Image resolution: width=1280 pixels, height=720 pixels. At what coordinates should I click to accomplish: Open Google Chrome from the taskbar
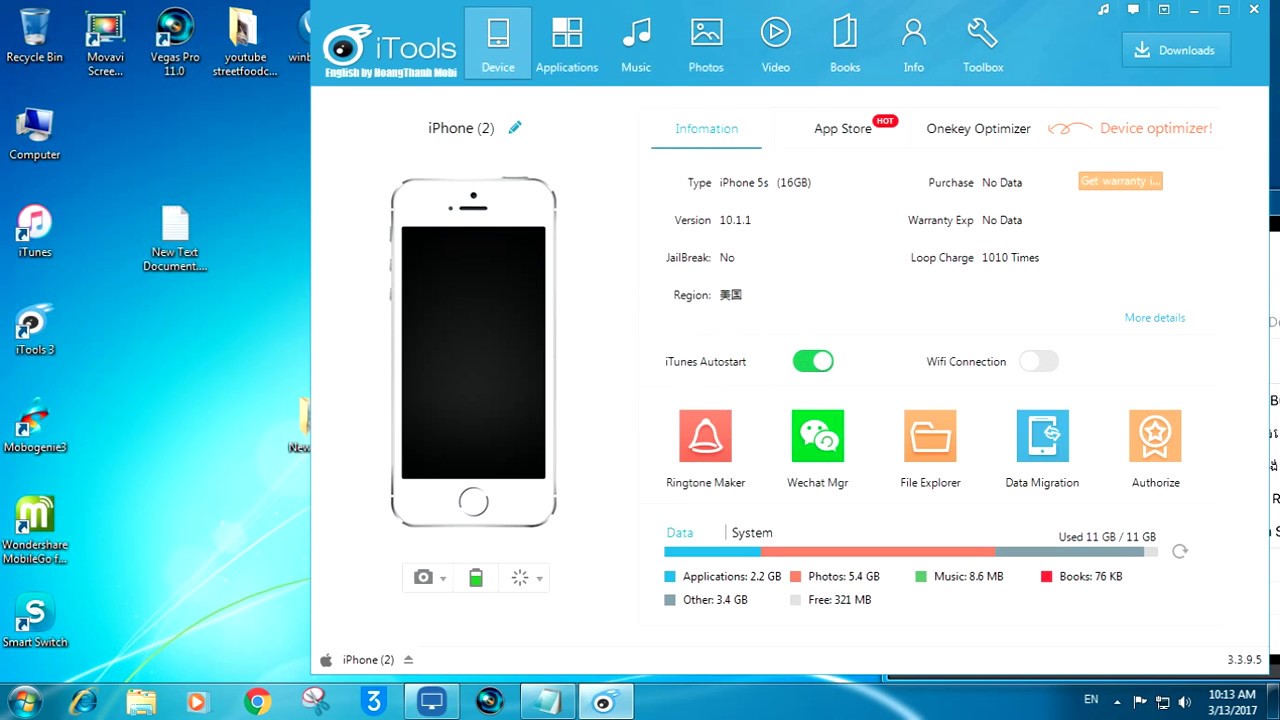pos(257,702)
